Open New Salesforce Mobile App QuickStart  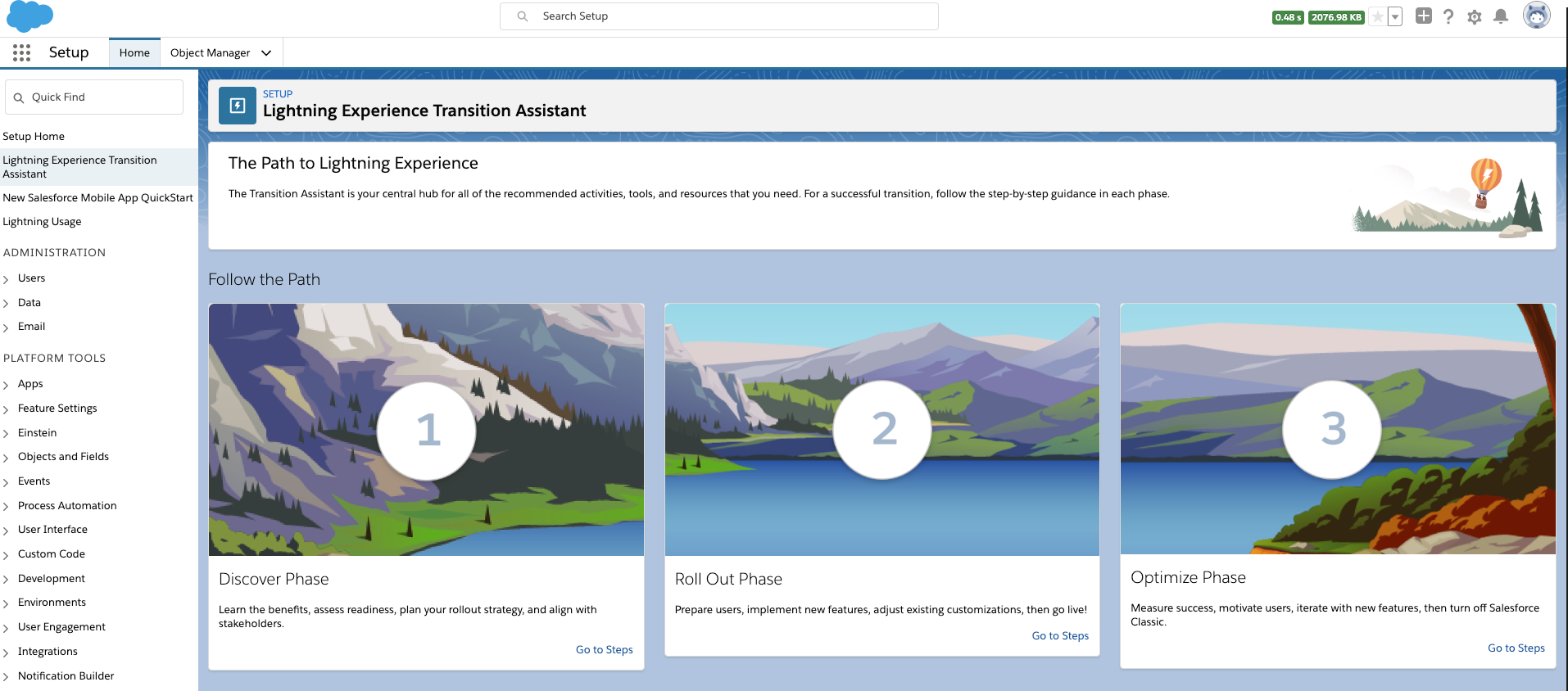pyautogui.click(x=98, y=197)
